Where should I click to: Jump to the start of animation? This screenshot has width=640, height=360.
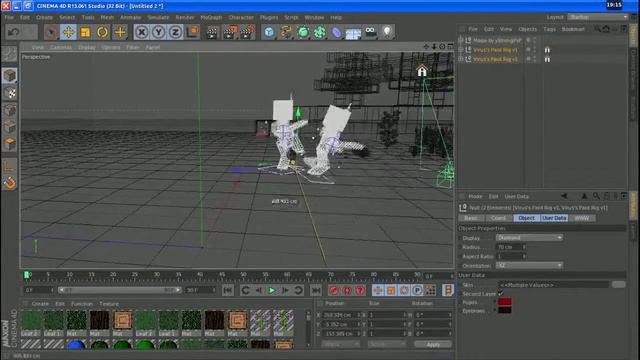point(228,290)
